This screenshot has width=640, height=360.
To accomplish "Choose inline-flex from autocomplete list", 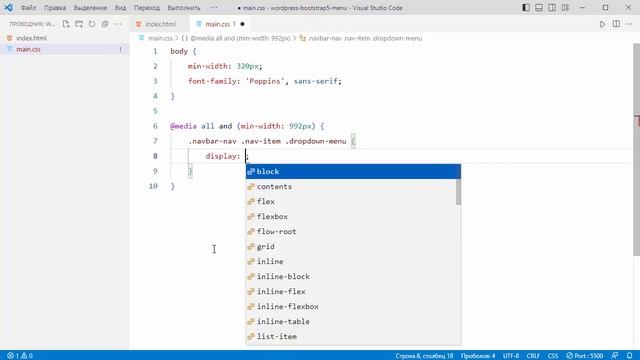I will tap(351, 291).
